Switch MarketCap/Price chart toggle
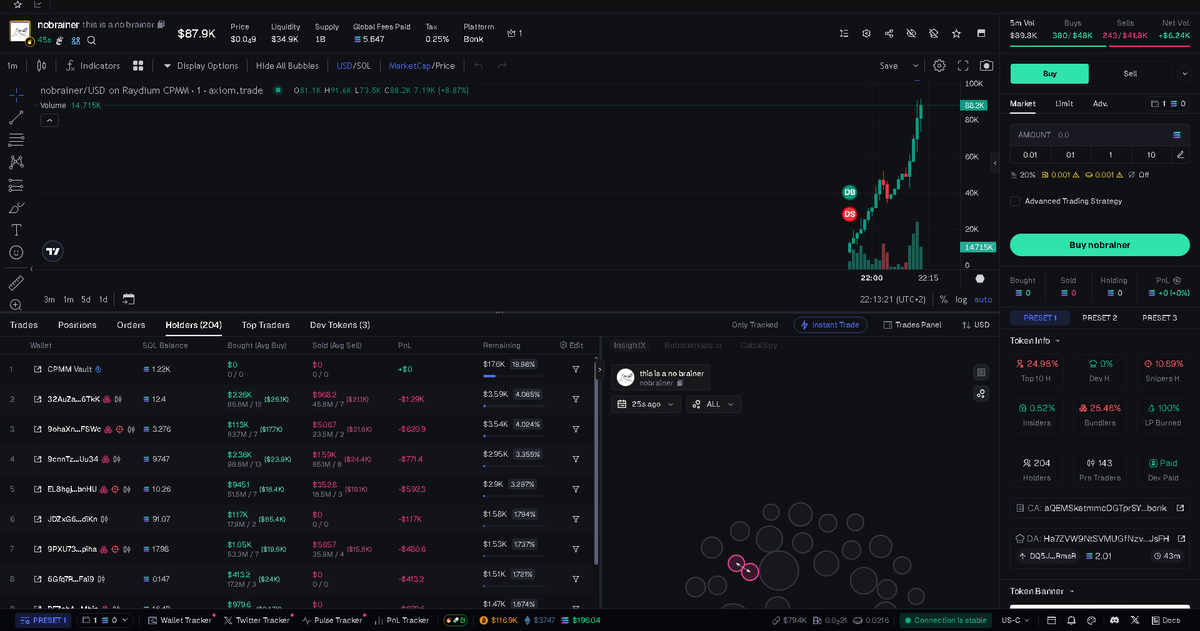This screenshot has width=1200, height=631. [x=422, y=66]
